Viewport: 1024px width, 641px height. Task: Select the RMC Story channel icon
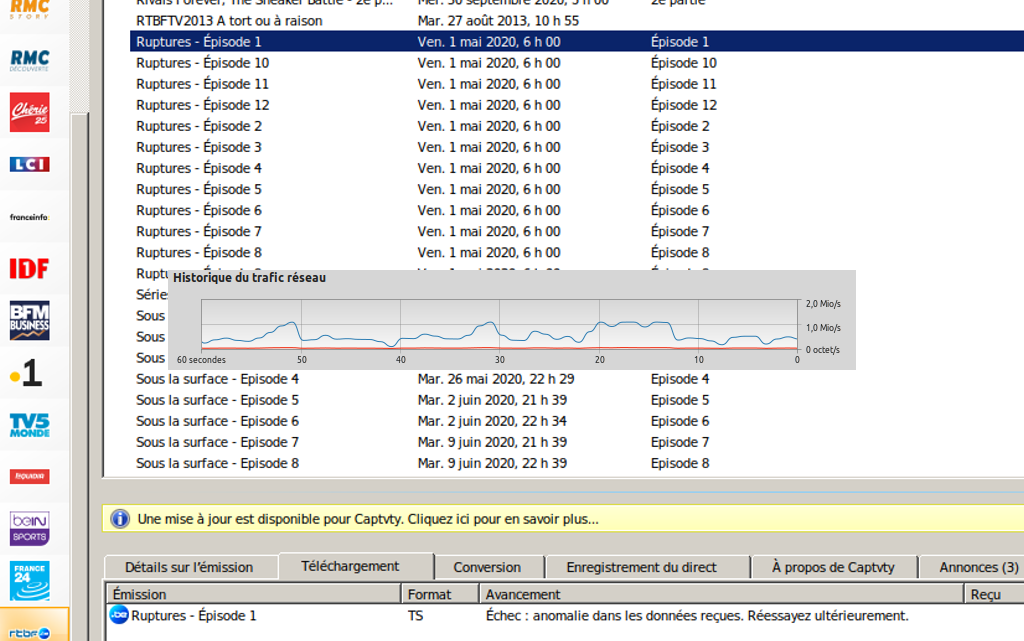[x=29, y=10]
